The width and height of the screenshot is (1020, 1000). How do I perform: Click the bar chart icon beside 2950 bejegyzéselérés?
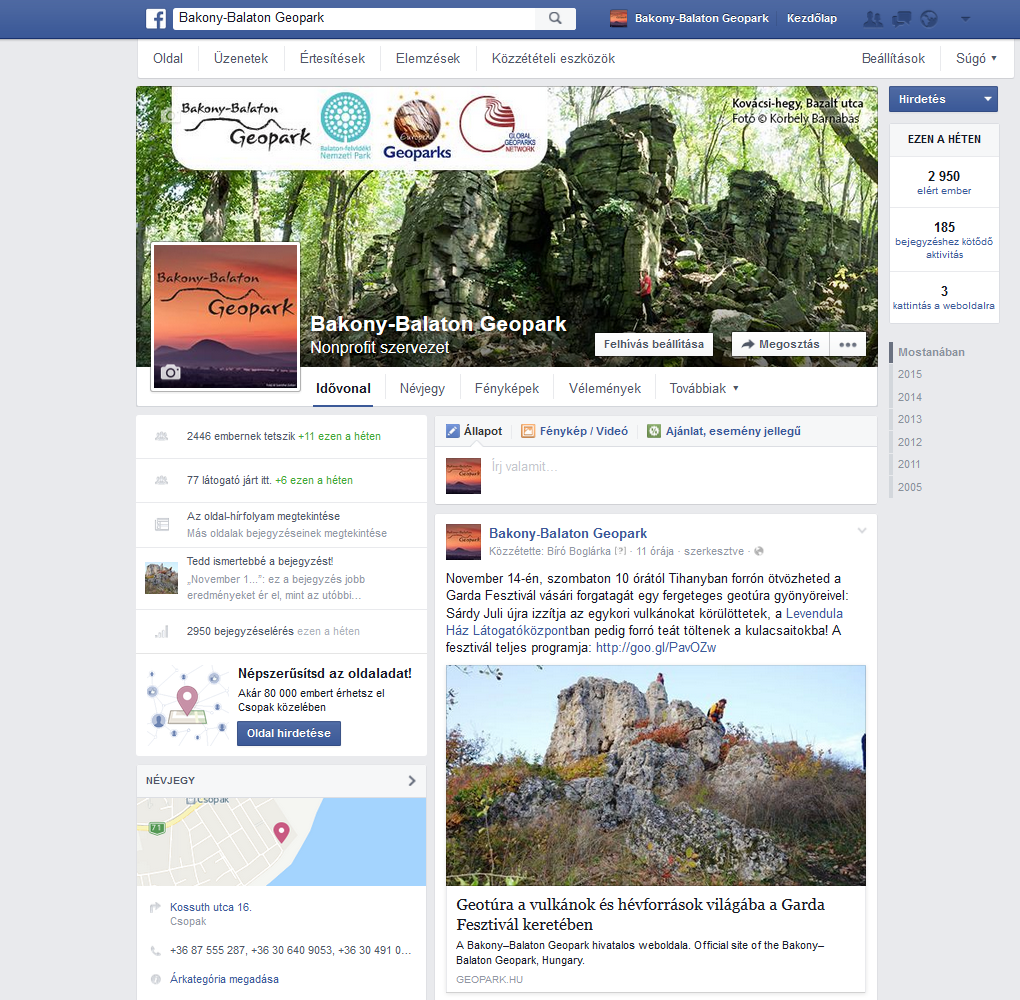click(162, 631)
